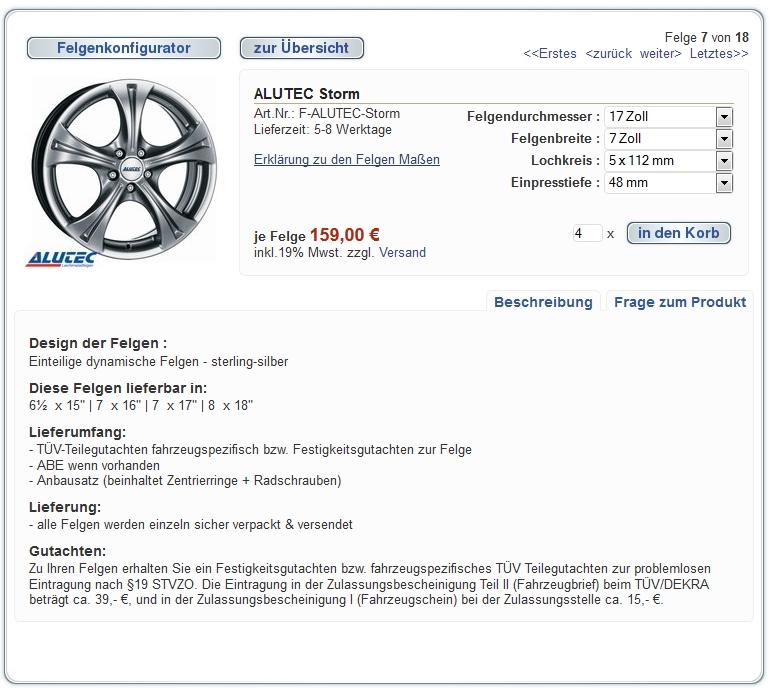Expand the Einpresstiefe 48 mm dropdown
The width and height of the screenshot is (780, 697).
click(724, 183)
